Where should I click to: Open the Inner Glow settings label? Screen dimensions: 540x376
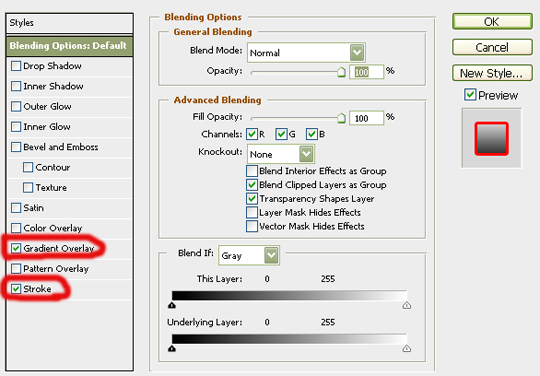coord(47,127)
